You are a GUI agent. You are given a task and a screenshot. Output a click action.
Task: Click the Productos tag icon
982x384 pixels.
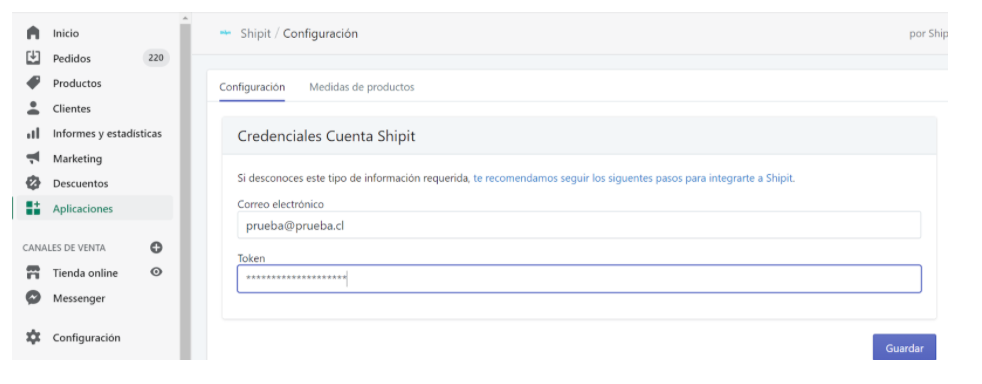coord(33,83)
